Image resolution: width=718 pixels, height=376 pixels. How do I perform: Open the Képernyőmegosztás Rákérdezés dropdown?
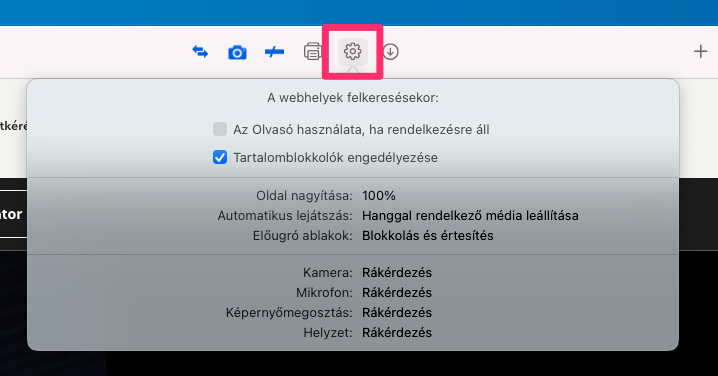pyautogui.click(x=397, y=312)
